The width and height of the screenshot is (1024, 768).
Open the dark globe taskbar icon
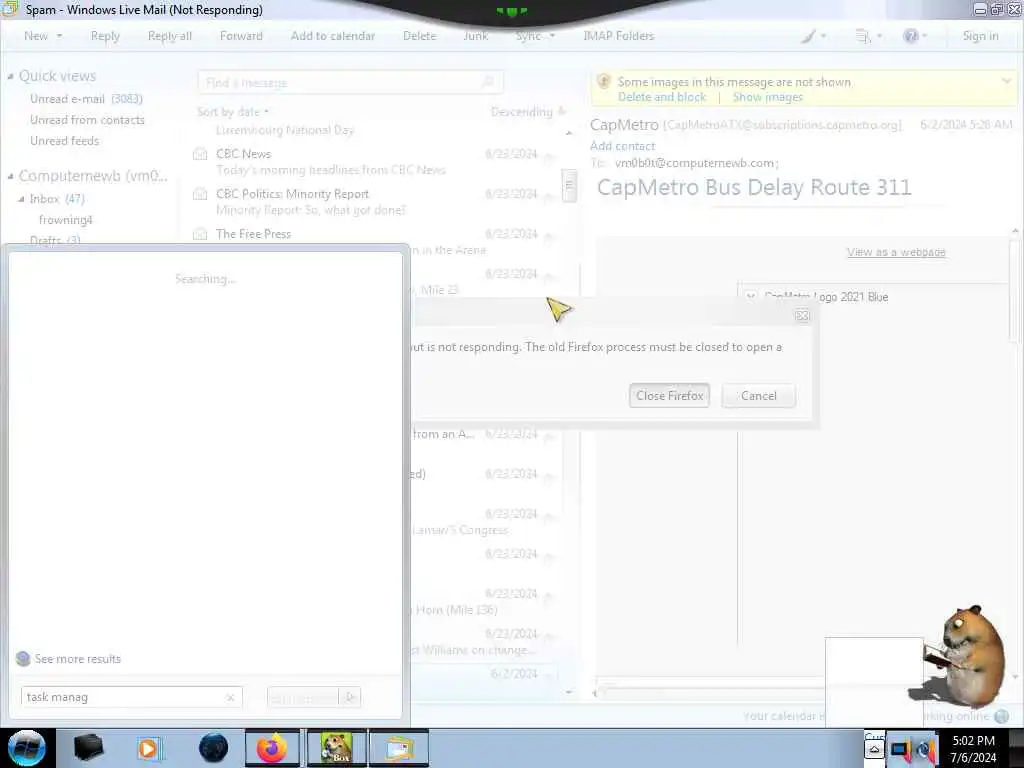[x=213, y=748]
